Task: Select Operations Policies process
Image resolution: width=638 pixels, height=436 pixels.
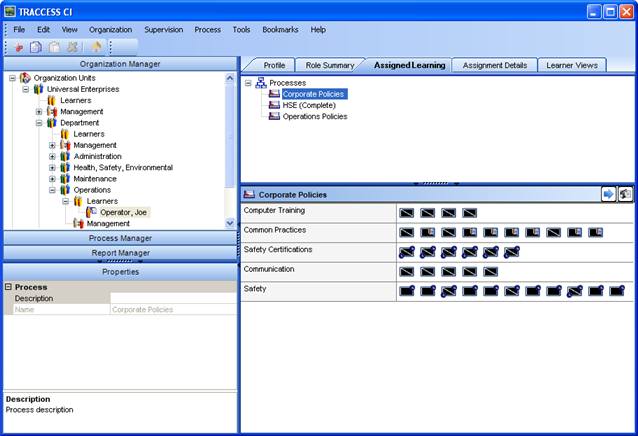Action: pos(315,116)
